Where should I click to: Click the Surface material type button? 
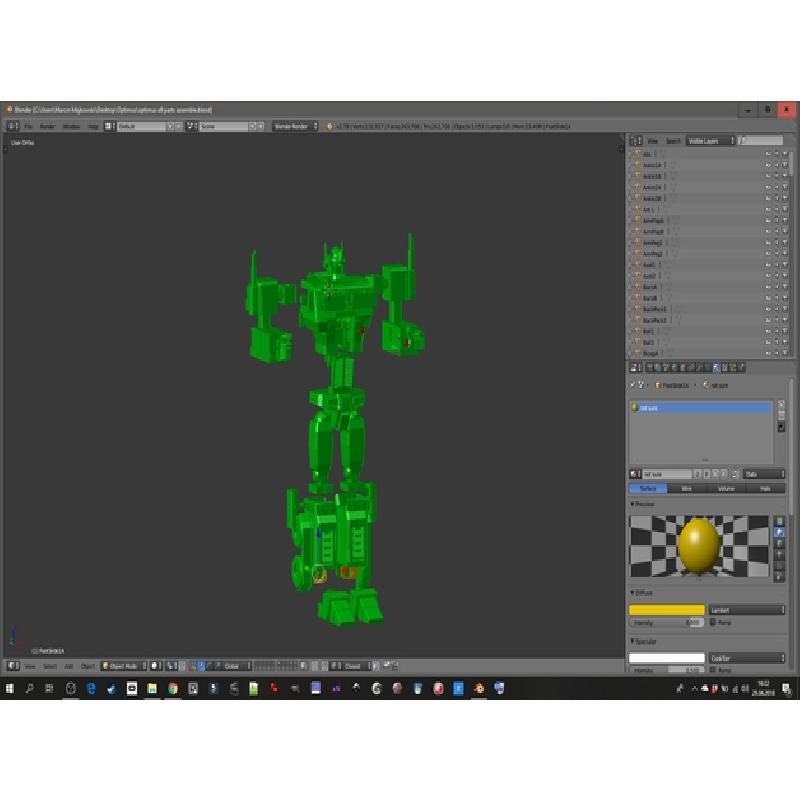pos(648,489)
